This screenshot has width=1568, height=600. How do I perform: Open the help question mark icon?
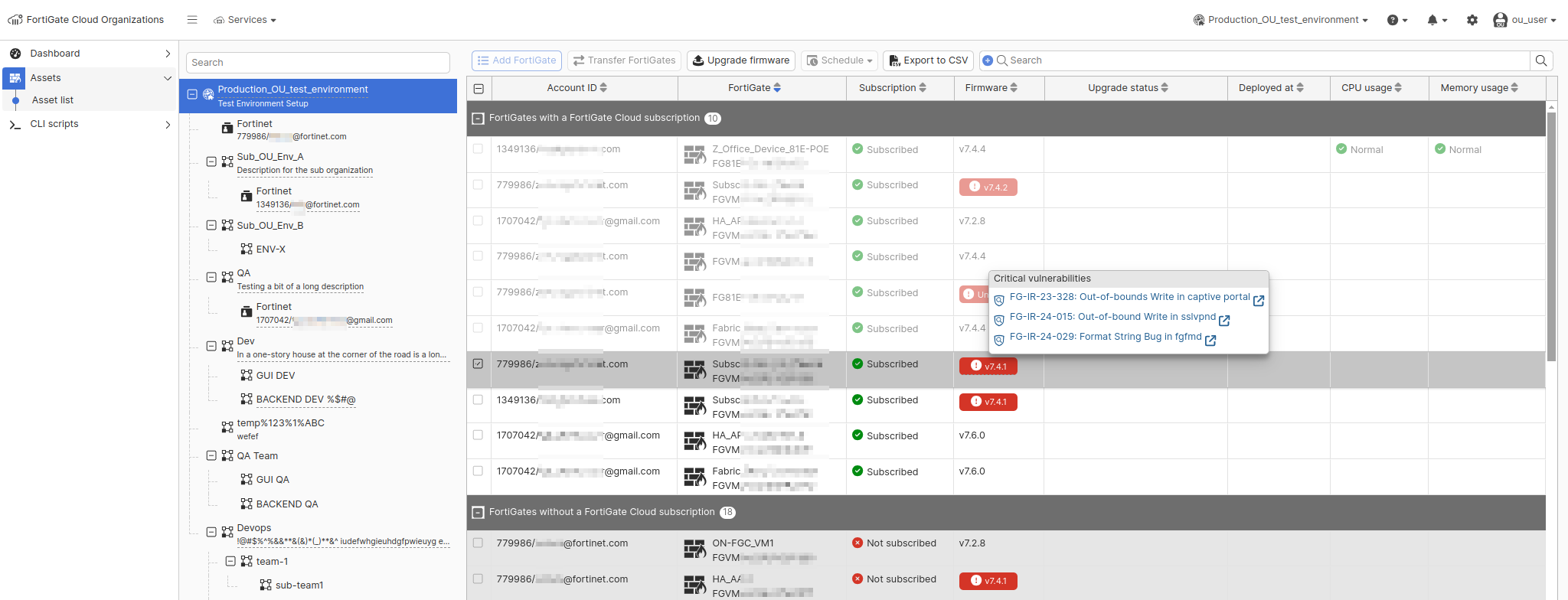(x=1393, y=20)
